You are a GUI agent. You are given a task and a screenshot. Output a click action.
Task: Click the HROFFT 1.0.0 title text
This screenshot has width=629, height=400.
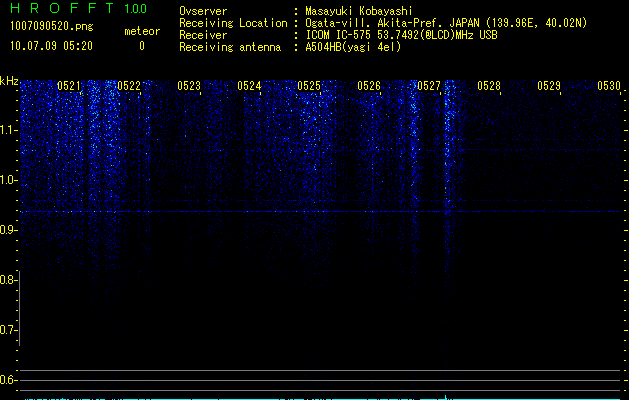tap(79, 8)
